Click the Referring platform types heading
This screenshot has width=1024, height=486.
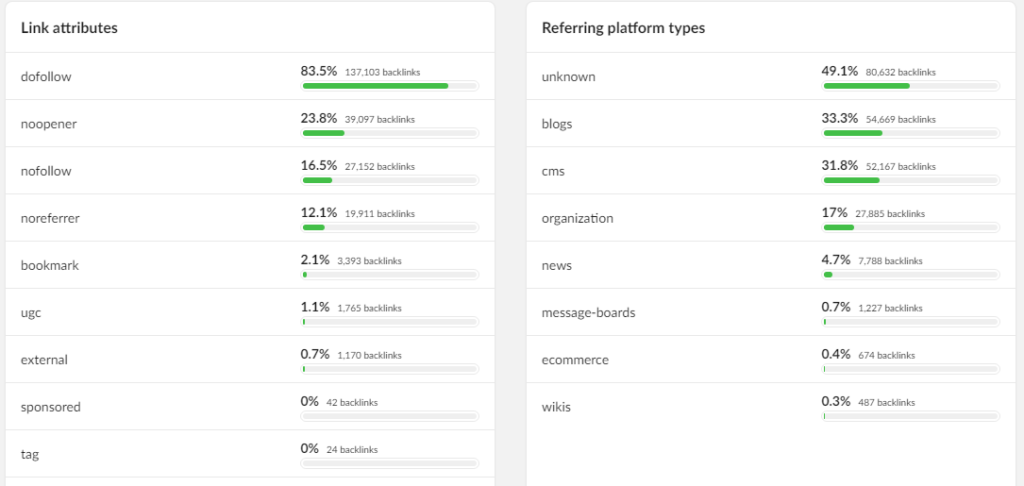(x=623, y=29)
